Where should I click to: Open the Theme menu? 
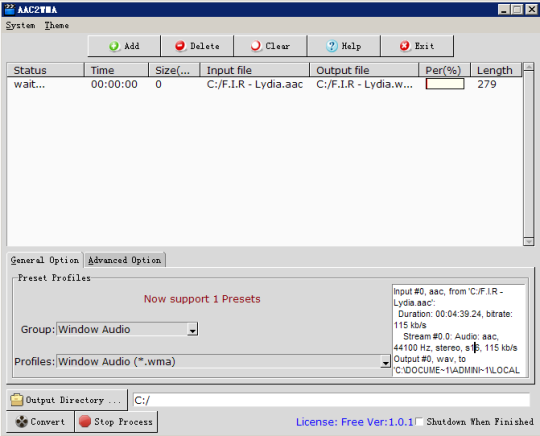57,25
